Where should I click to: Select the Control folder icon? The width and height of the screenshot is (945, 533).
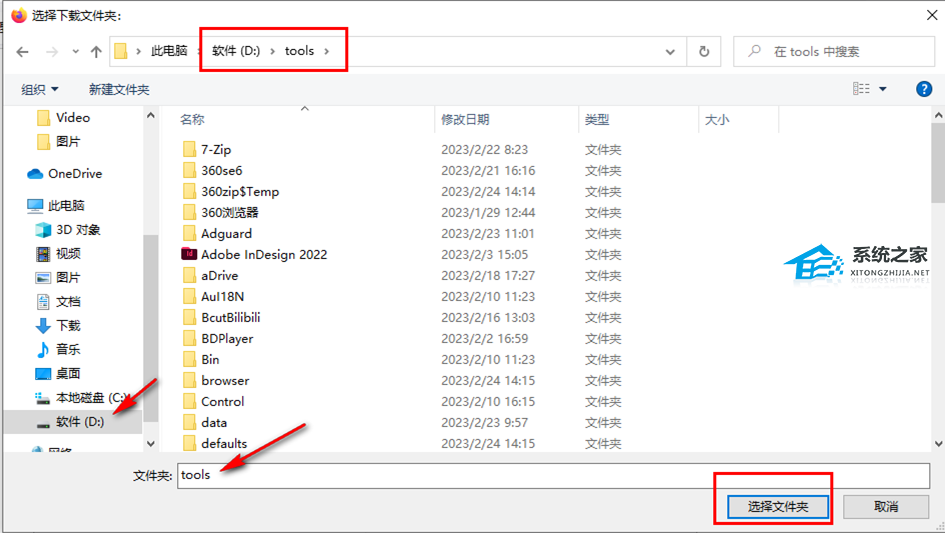point(189,402)
